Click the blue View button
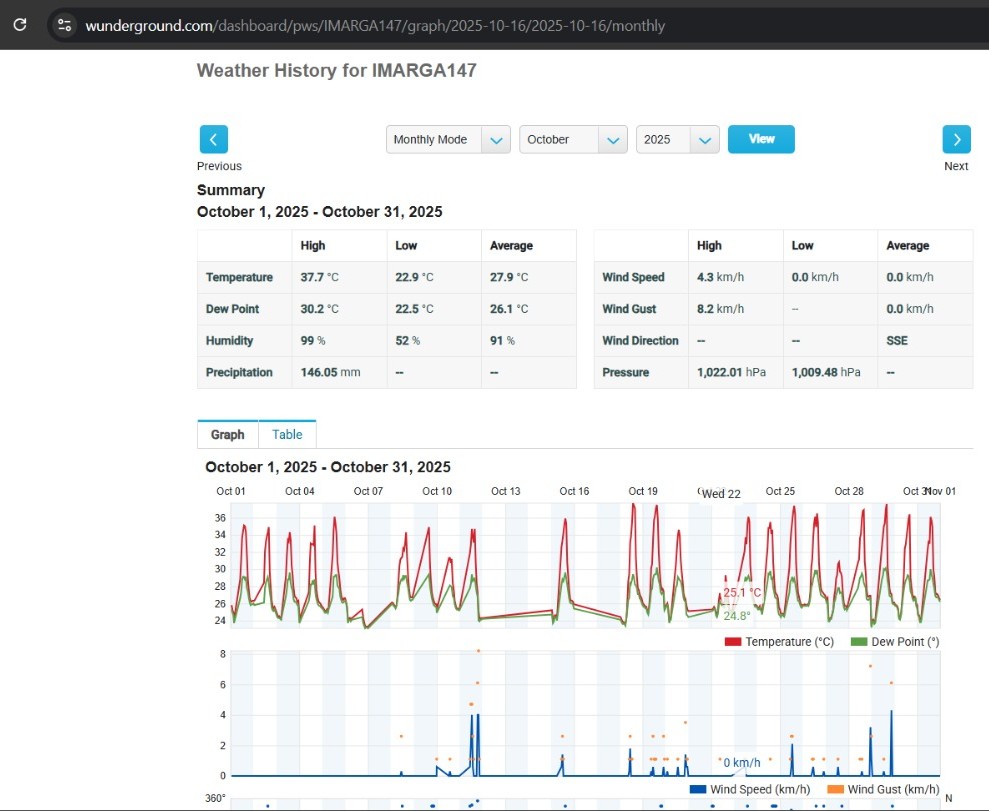Screen dimensions: 989x811 (761, 139)
